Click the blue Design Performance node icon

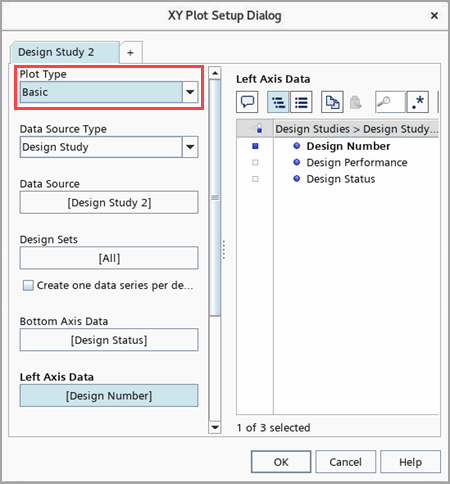(296, 162)
